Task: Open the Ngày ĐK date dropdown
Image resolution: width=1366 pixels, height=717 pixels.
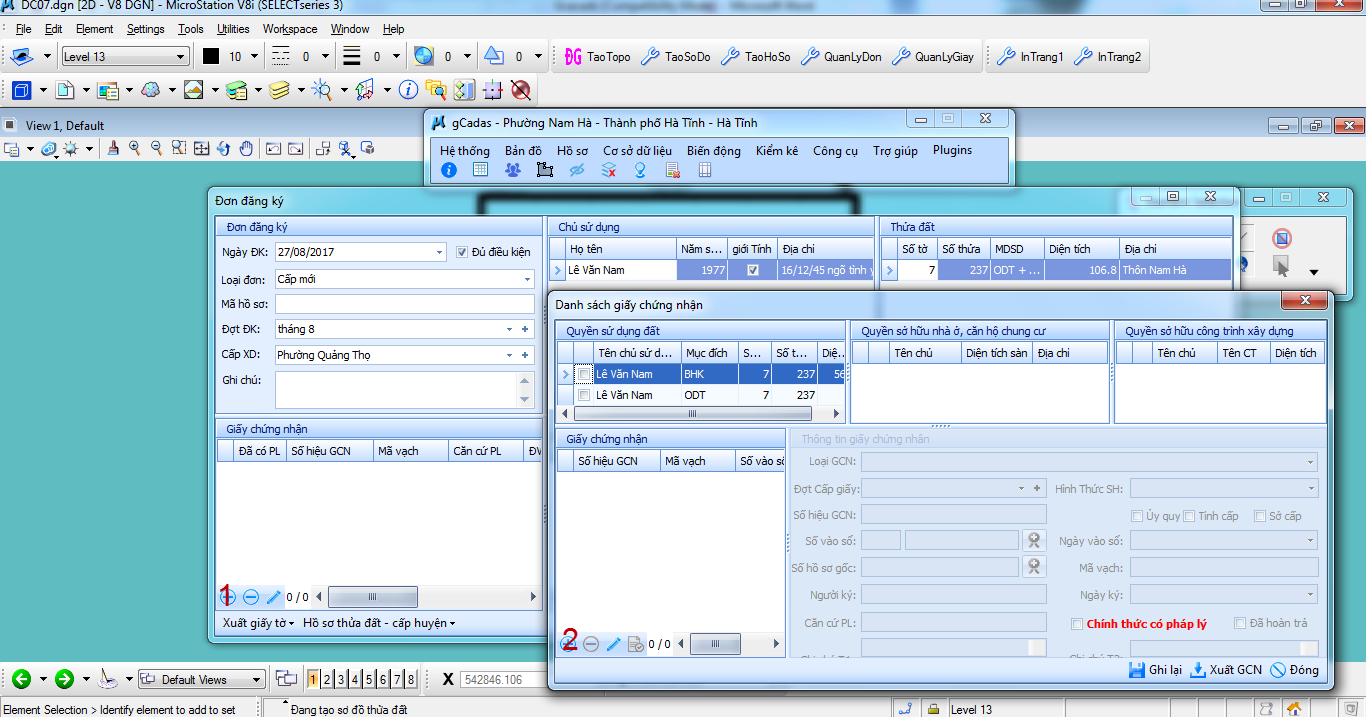Action: click(x=439, y=253)
